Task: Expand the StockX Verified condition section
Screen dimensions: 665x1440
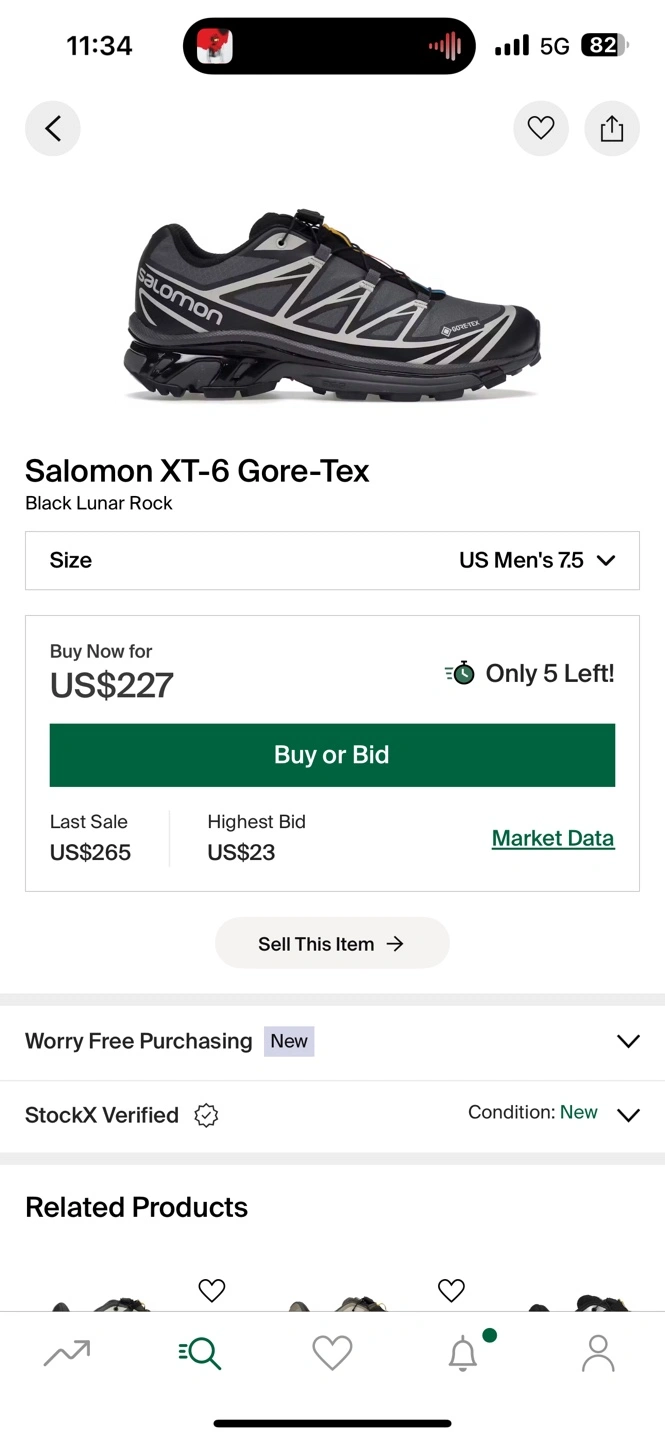Action: tap(628, 1115)
